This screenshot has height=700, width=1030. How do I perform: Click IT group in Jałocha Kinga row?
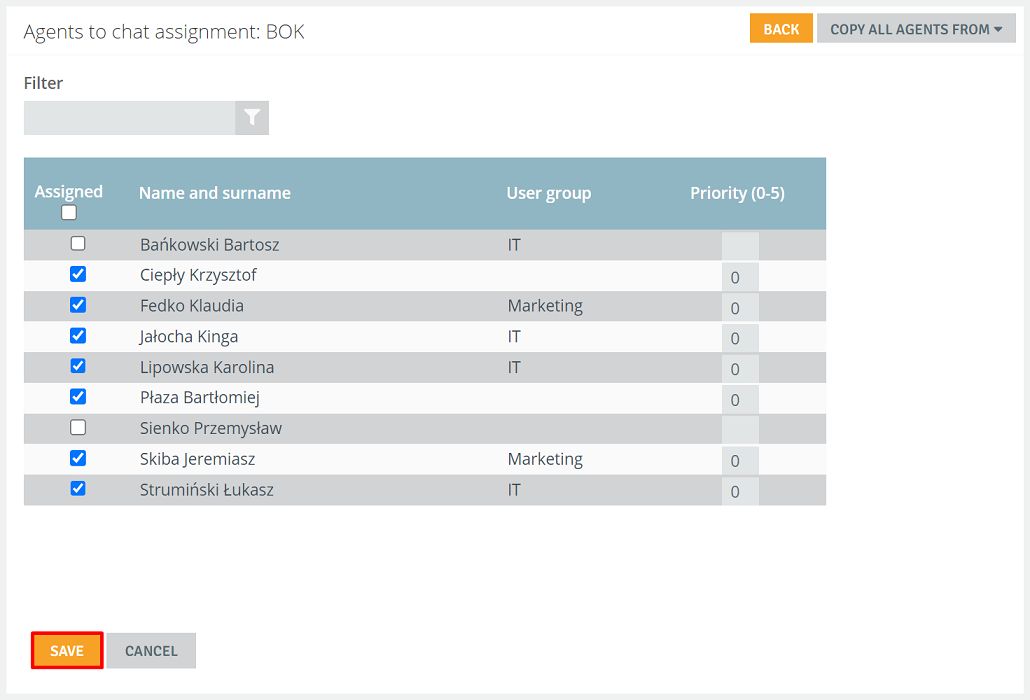tap(514, 337)
